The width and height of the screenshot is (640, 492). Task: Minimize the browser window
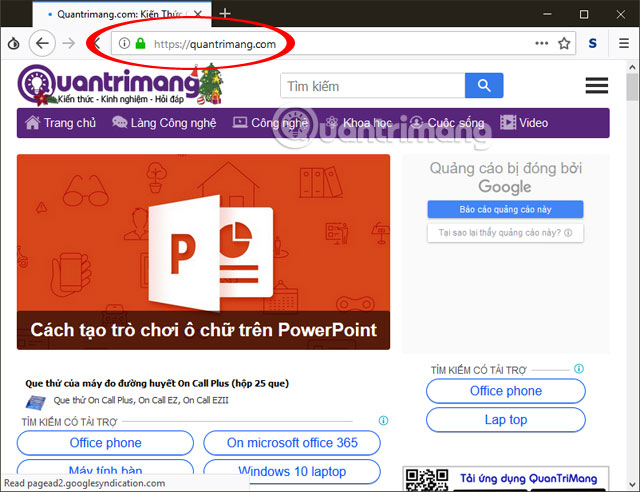tap(547, 14)
